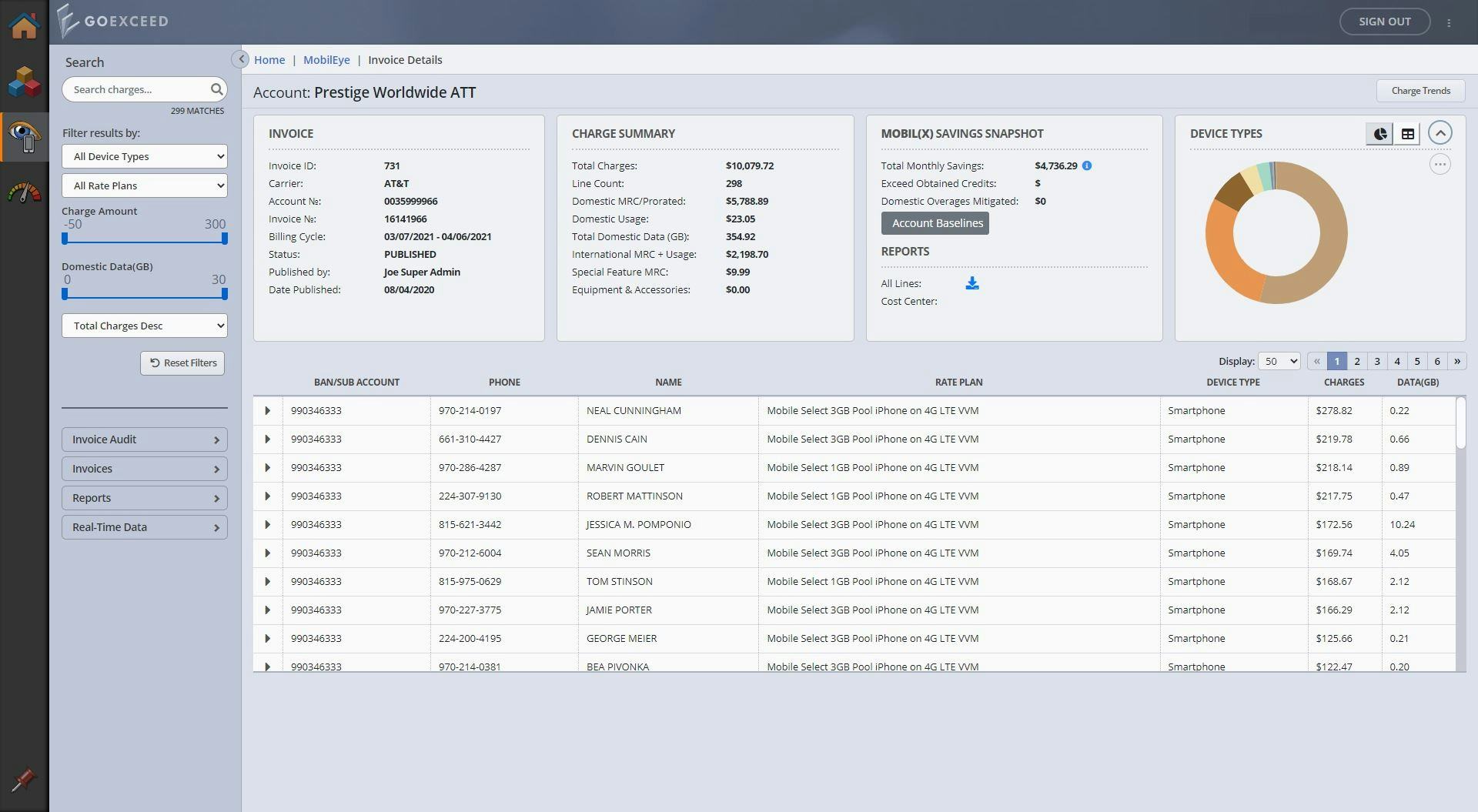The width and height of the screenshot is (1478, 812).
Task: Go to the last page of results
Action: [x=1456, y=361]
